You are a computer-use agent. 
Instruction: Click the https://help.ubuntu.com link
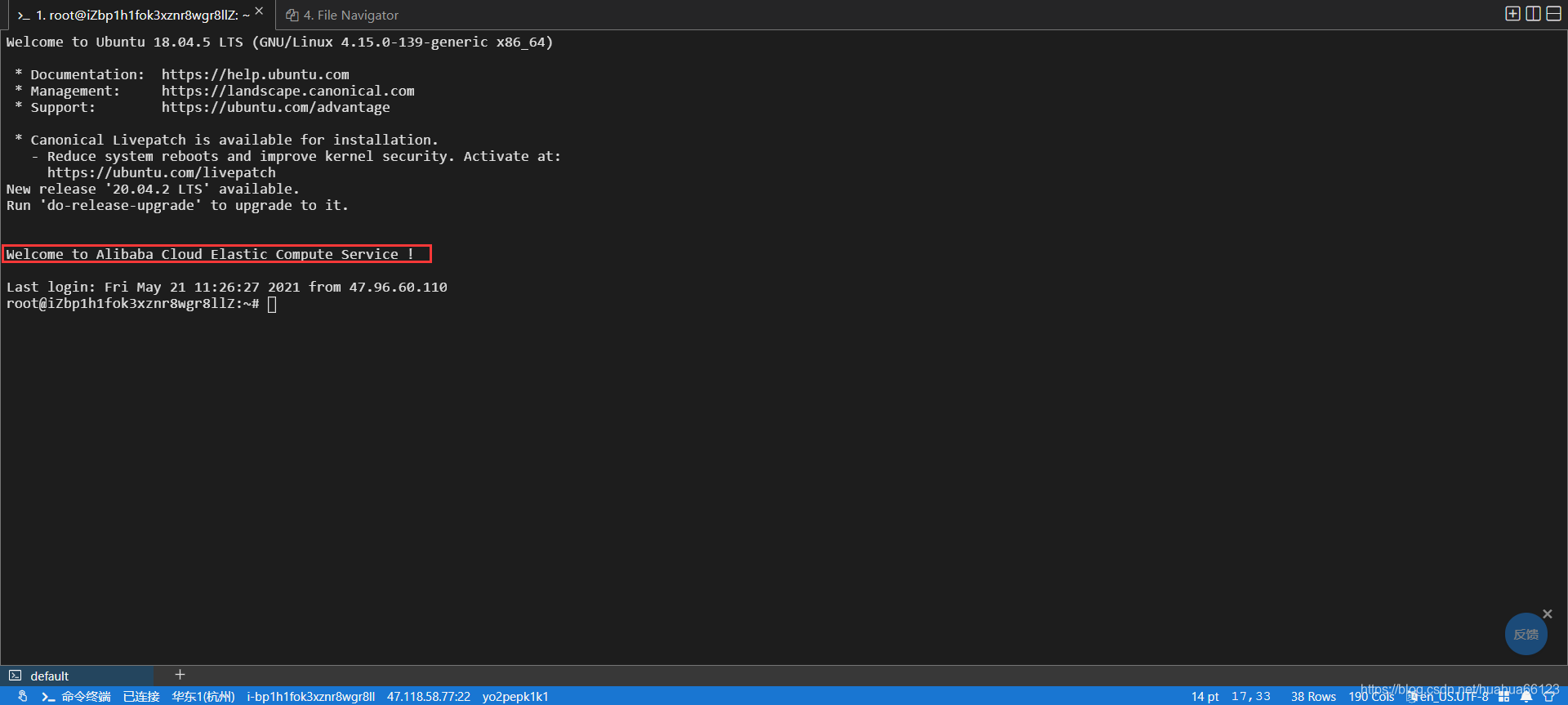tap(255, 74)
